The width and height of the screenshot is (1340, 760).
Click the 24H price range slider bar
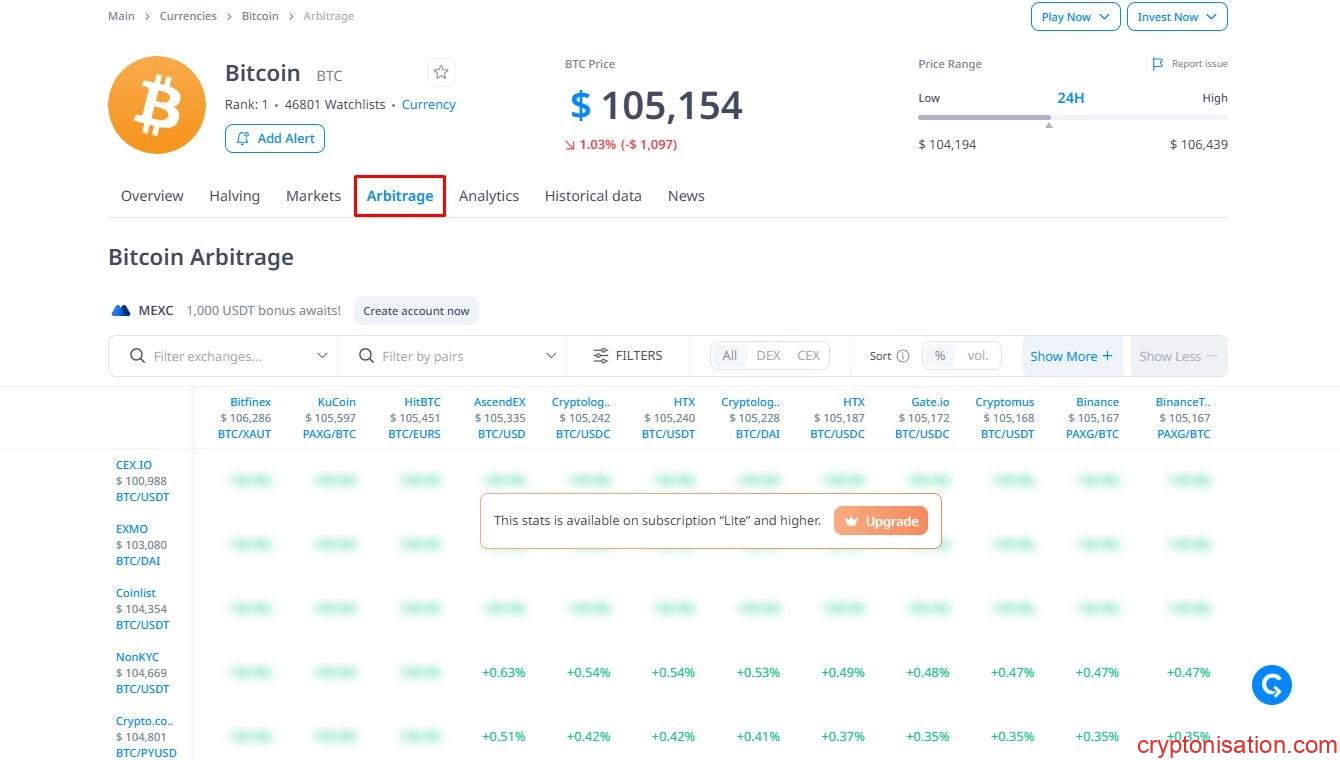pyautogui.click(x=1072, y=118)
